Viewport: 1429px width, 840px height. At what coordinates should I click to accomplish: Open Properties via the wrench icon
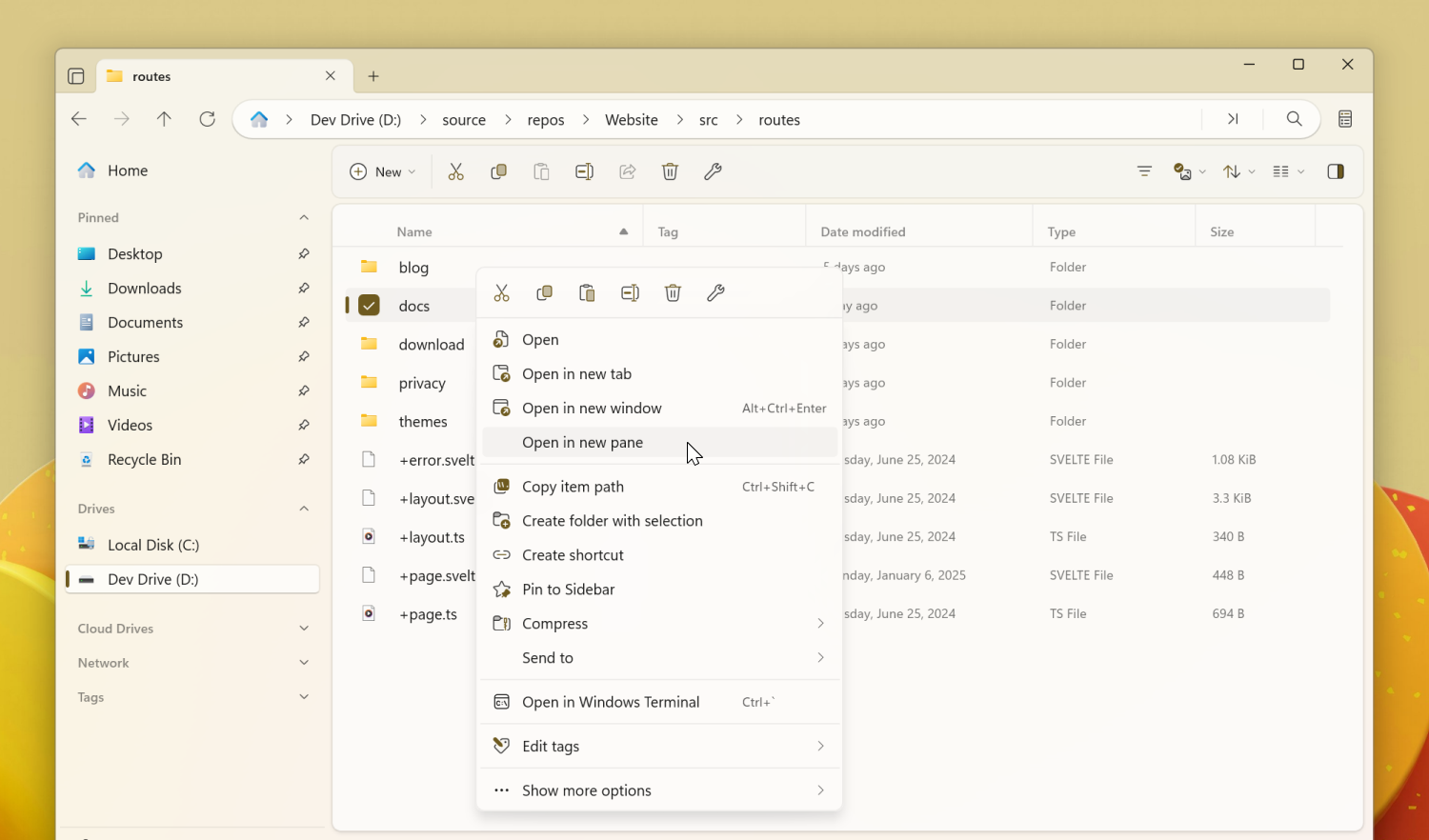pyautogui.click(x=713, y=171)
